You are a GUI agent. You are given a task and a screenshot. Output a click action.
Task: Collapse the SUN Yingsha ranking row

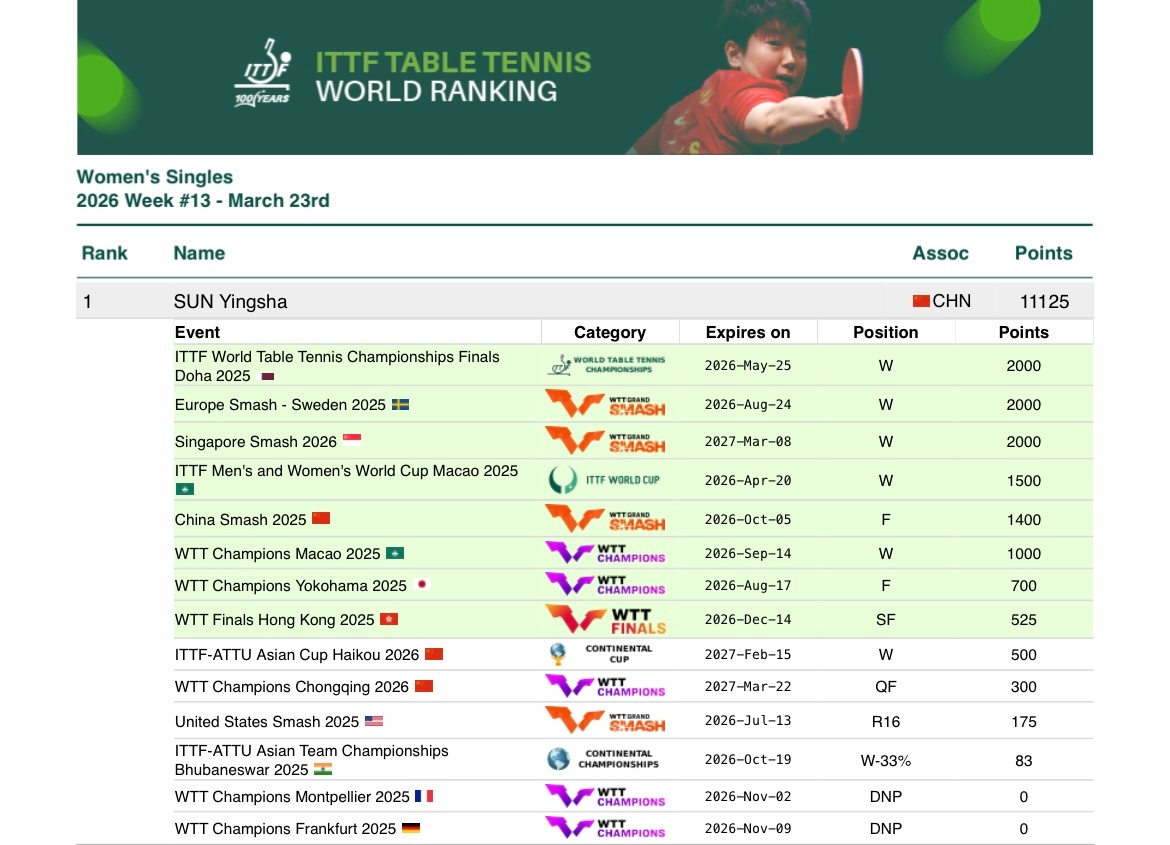tap(584, 301)
